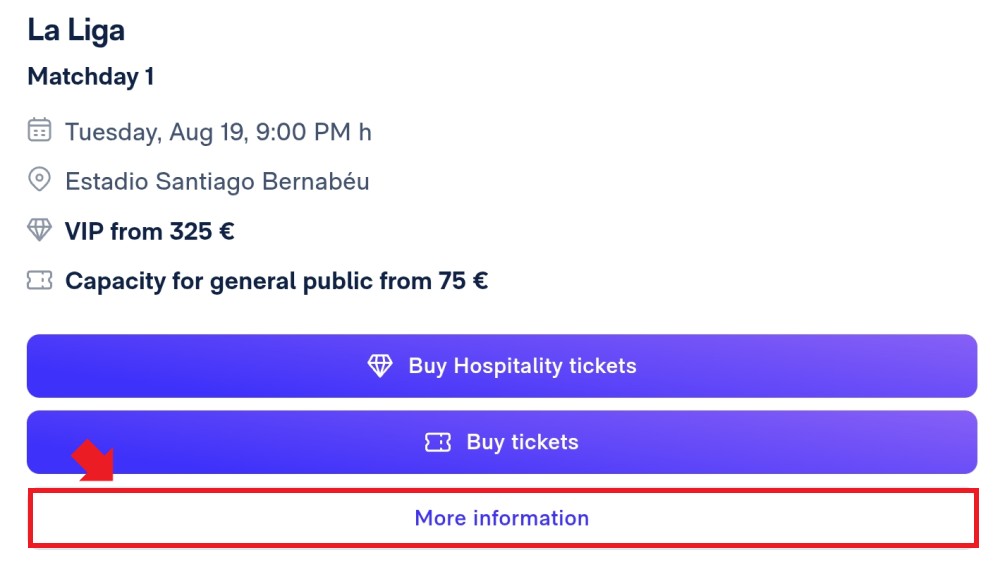Click the calendar icon beside the match date

point(39,130)
